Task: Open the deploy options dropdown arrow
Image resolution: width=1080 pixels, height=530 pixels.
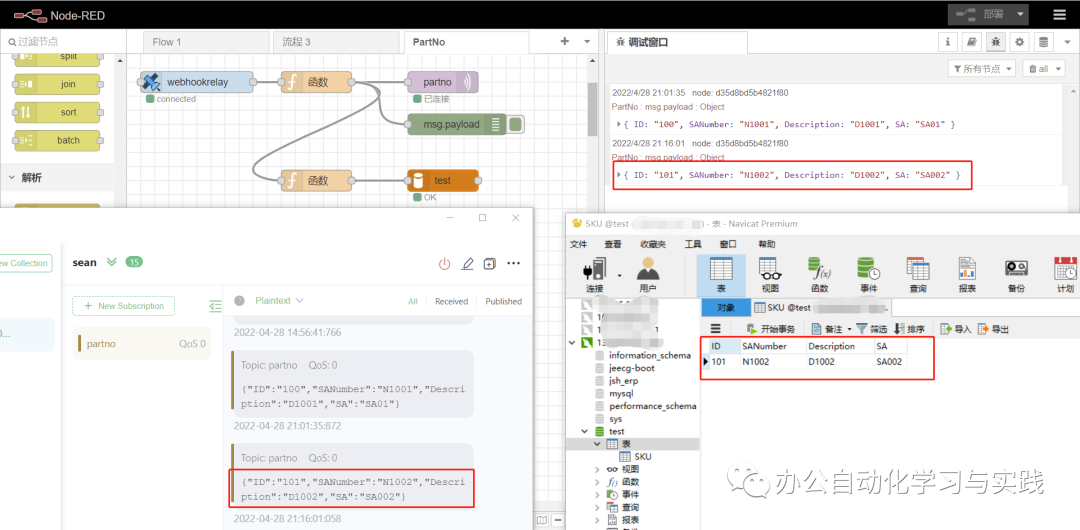Action: (1021, 14)
